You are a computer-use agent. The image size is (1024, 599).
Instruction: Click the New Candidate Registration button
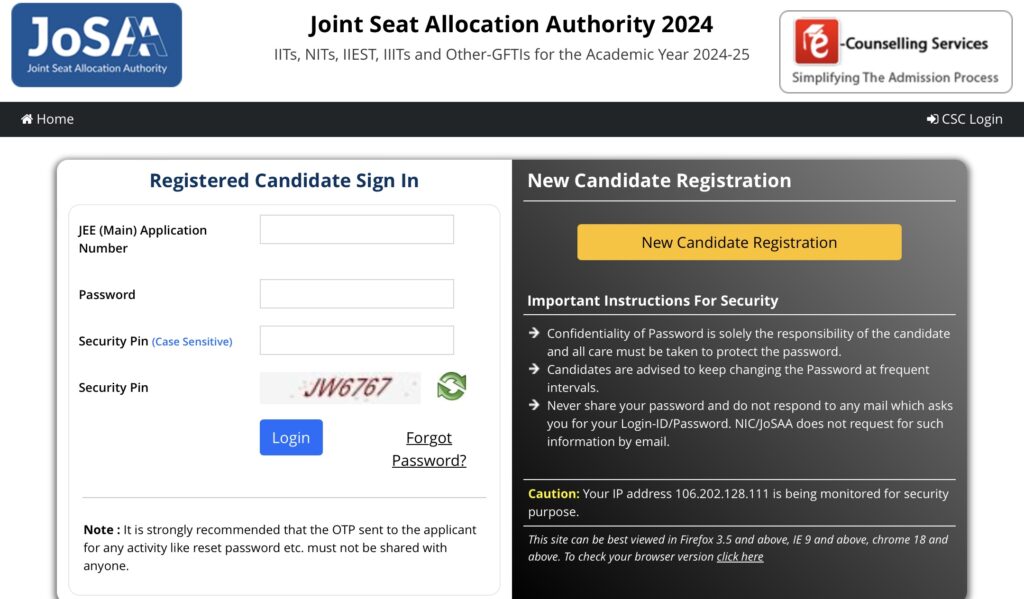(x=739, y=242)
